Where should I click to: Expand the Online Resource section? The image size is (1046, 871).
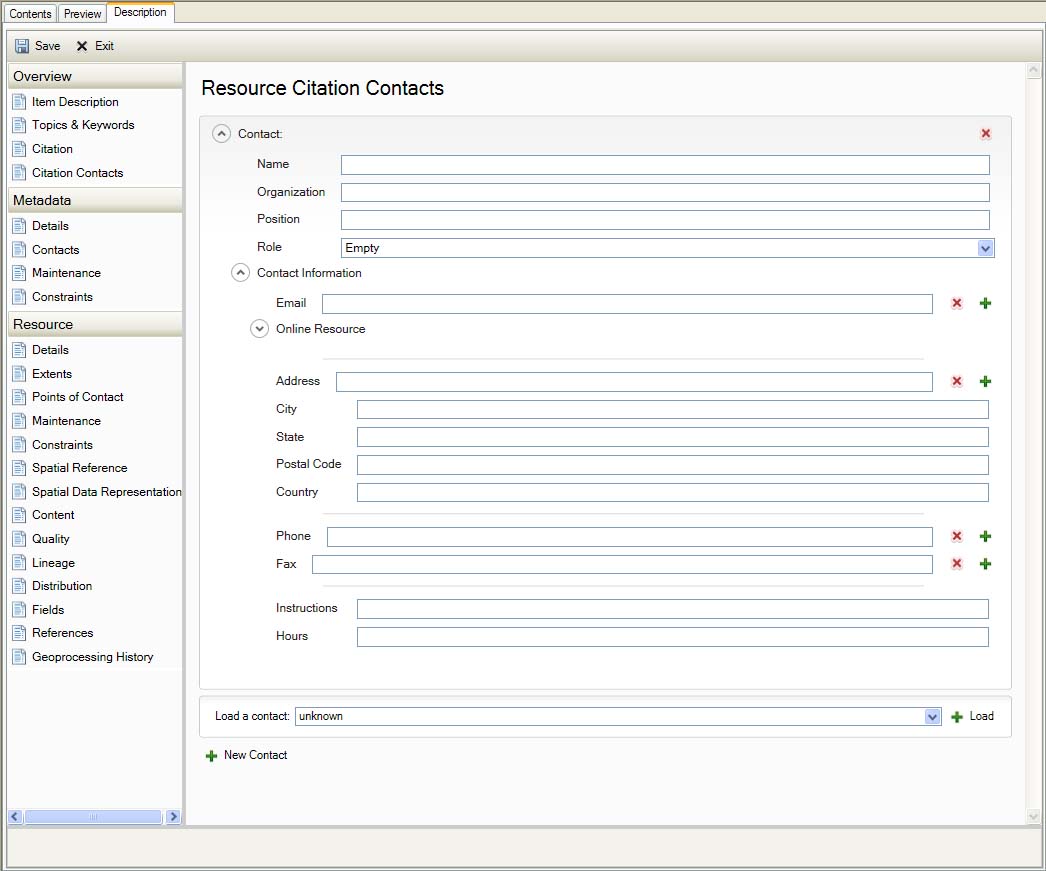(259, 329)
